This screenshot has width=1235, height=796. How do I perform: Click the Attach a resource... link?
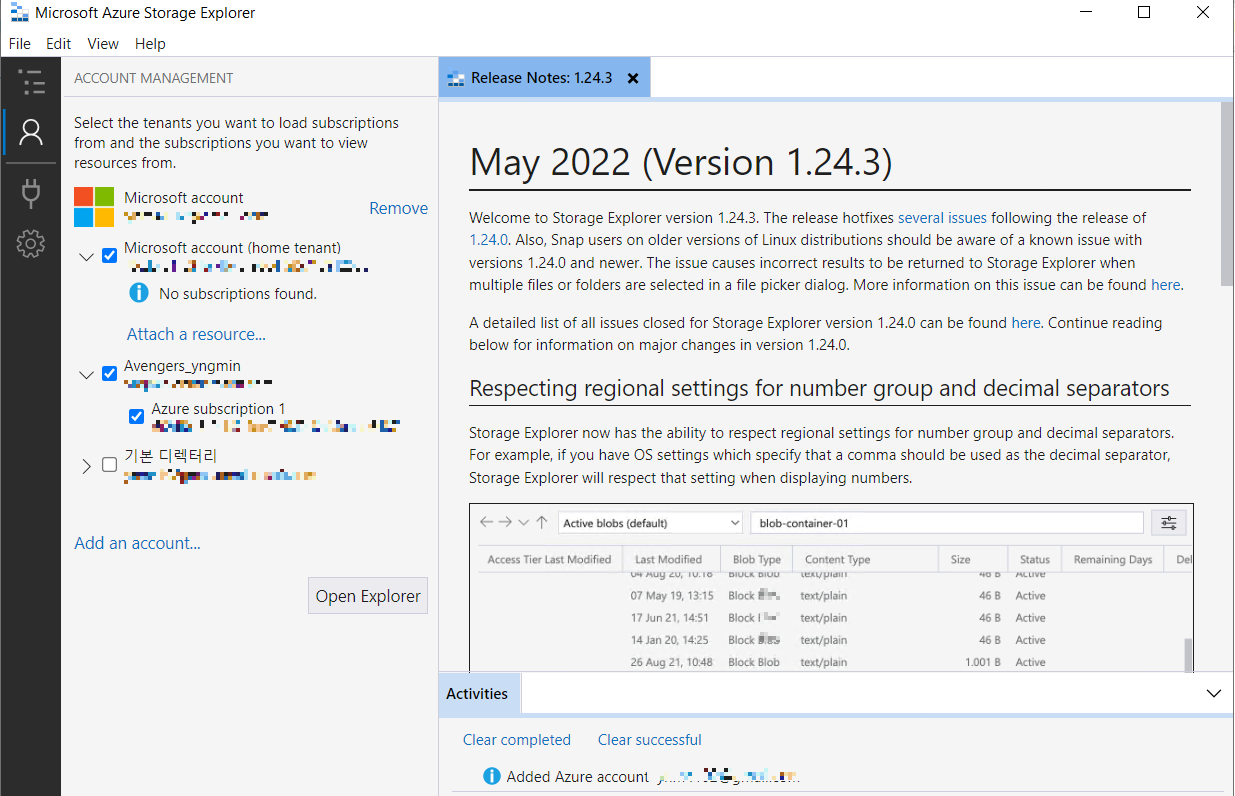(196, 334)
